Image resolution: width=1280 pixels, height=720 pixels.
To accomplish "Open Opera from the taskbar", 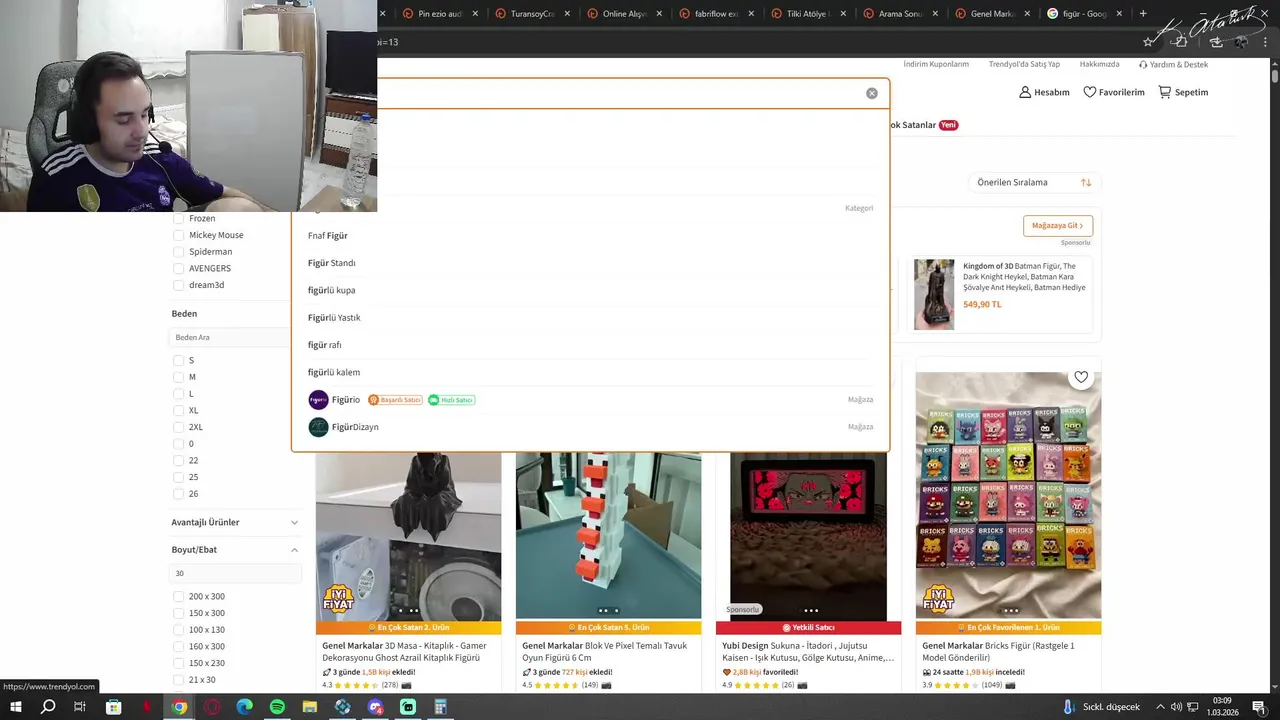I will click(212, 707).
